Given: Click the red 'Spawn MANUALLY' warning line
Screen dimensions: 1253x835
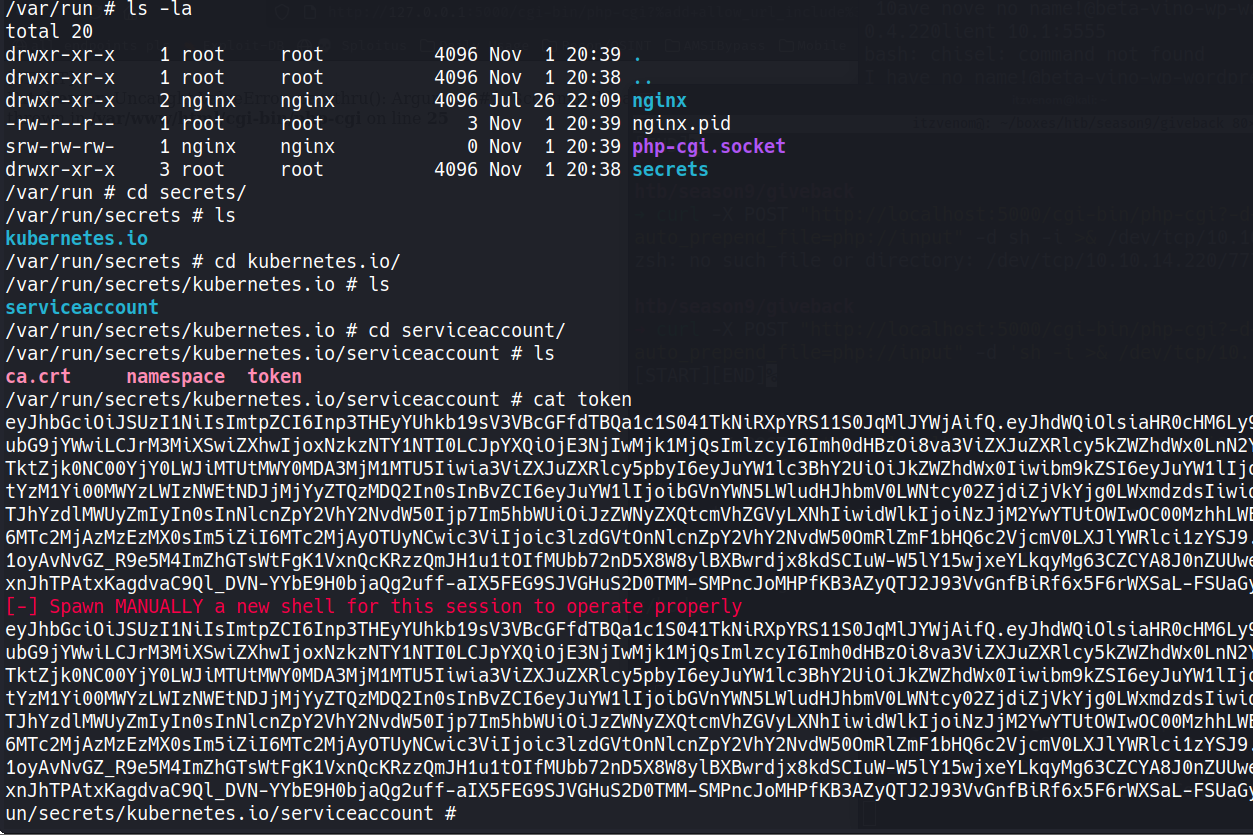Looking at the screenshot, I should [373, 607].
